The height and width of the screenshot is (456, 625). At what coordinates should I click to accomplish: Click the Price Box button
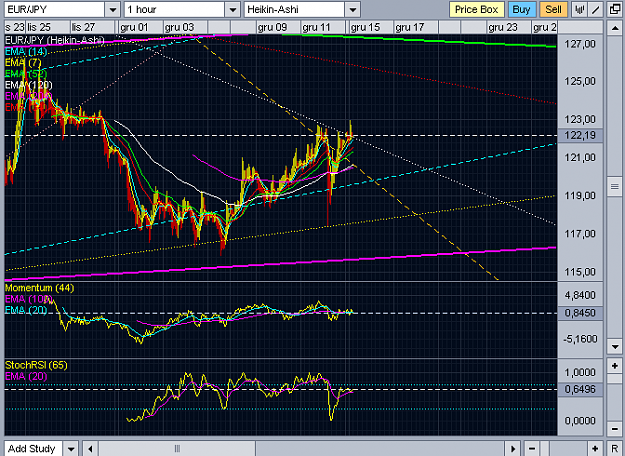pyautogui.click(x=477, y=10)
